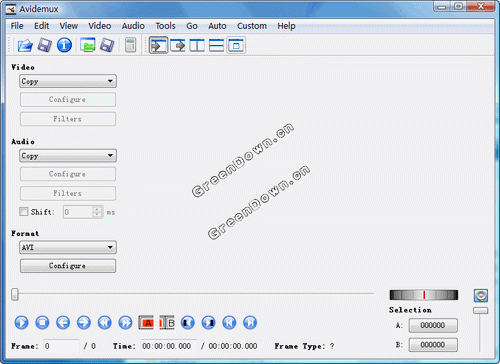This screenshot has height=364, width=500.
Task: Select output display mode toolbar icon
Action: (178, 45)
